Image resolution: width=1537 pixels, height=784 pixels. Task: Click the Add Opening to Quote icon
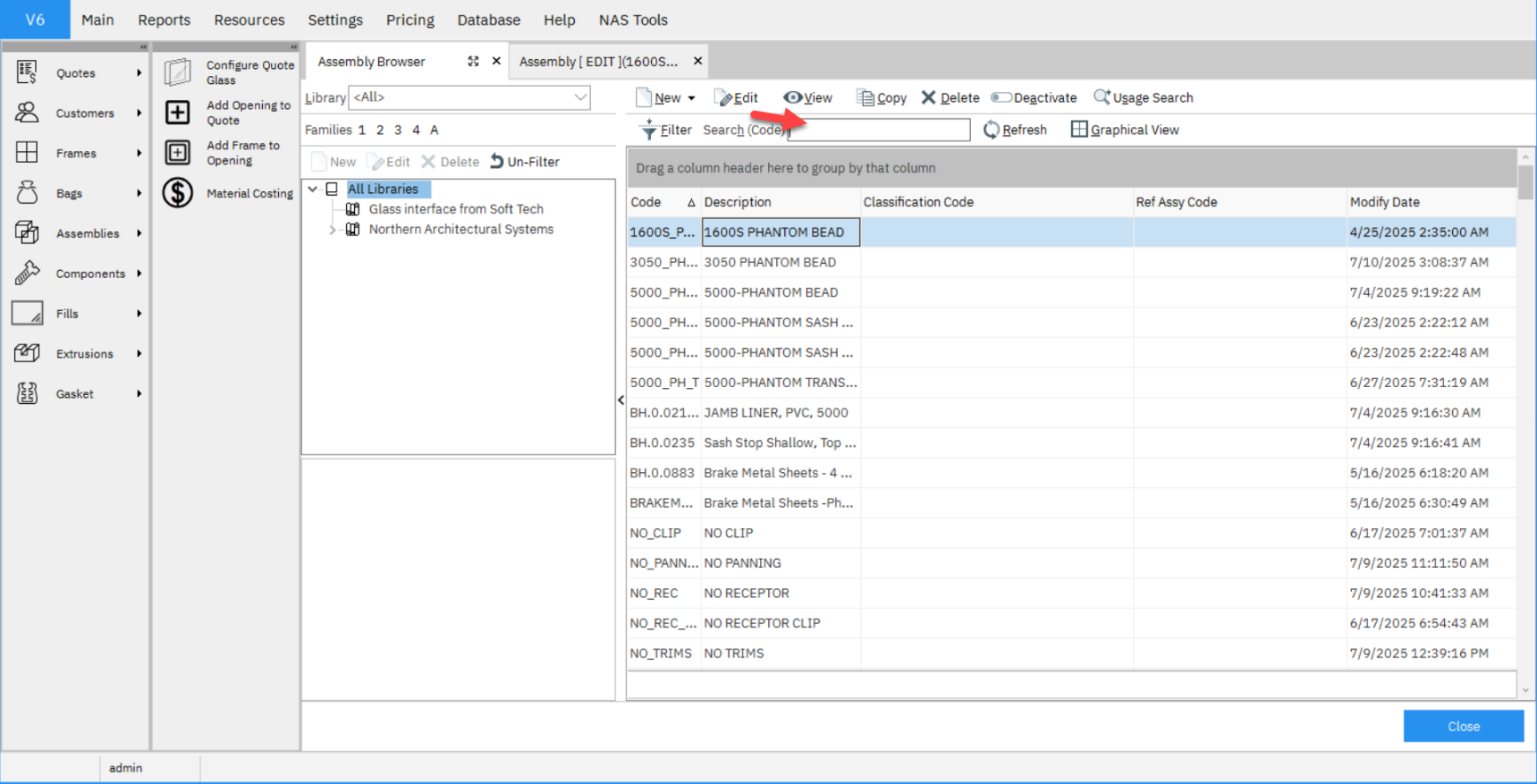pyautogui.click(x=177, y=113)
